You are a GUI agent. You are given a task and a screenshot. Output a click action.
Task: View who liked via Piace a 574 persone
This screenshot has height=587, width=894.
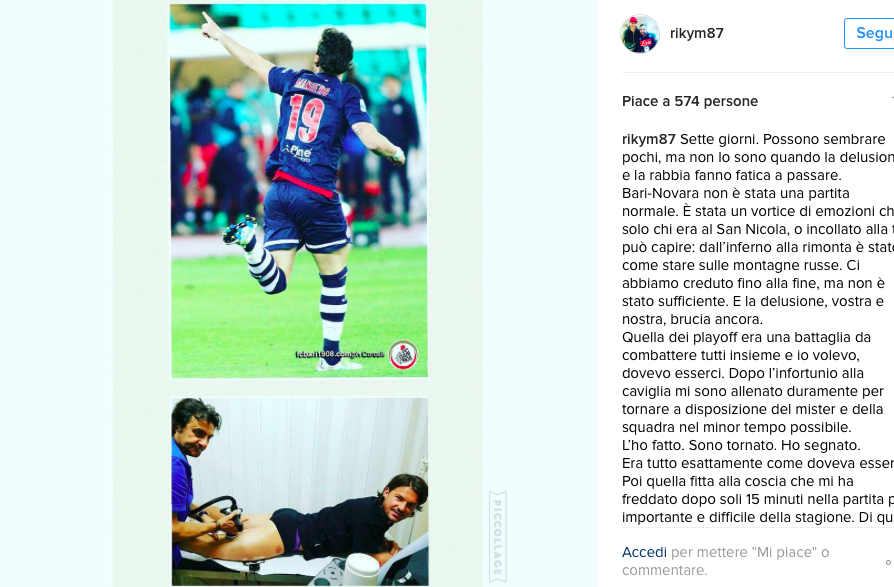(690, 101)
